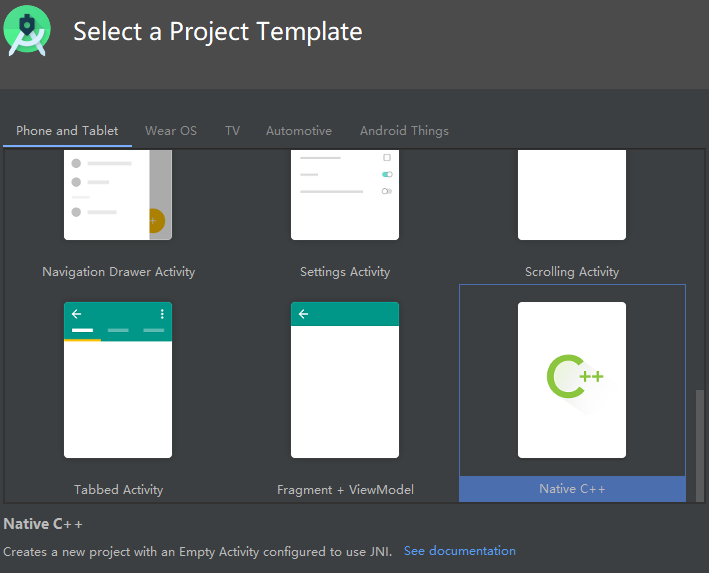Image resolution: width=709 pixels, height=573 pixels.
Task: Click the checkbox in Settings Activity preview
Action: tap(387, 158)
